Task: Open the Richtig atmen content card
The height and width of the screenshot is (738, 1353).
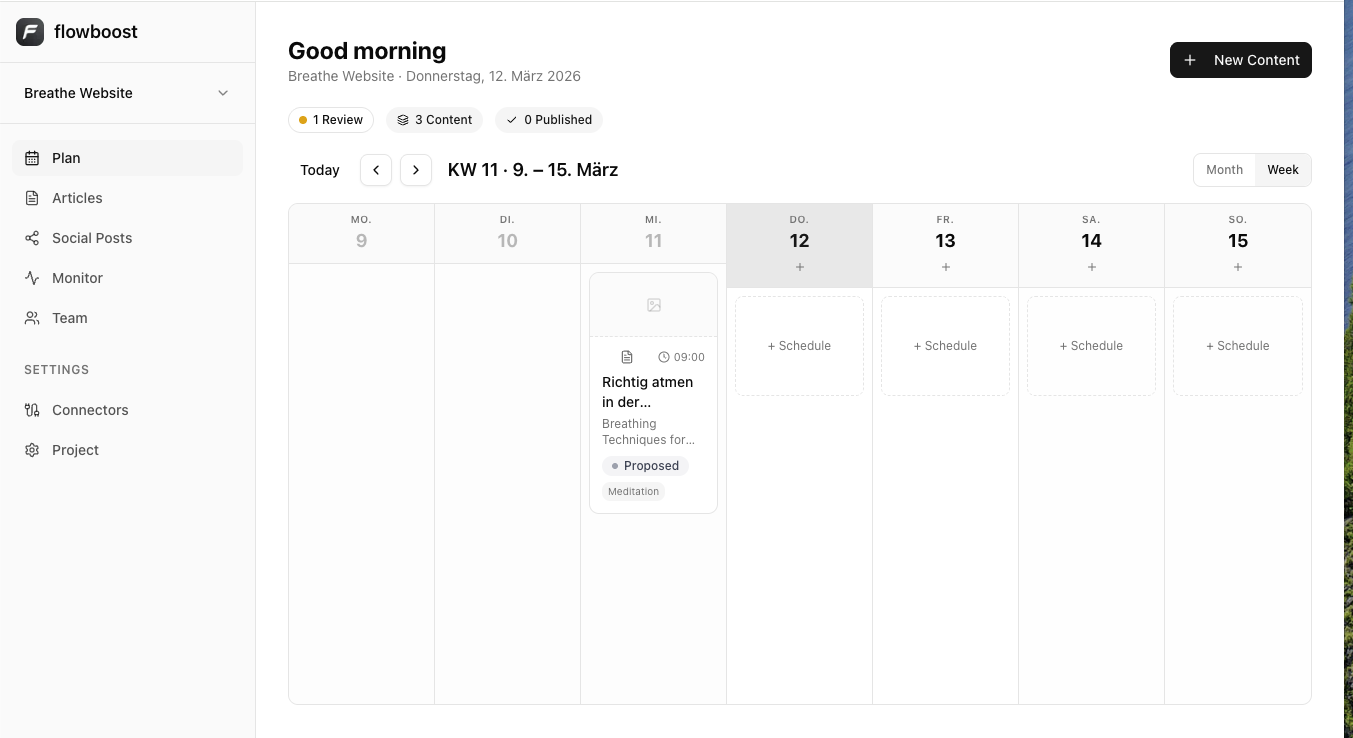Action: coord(653,392)
